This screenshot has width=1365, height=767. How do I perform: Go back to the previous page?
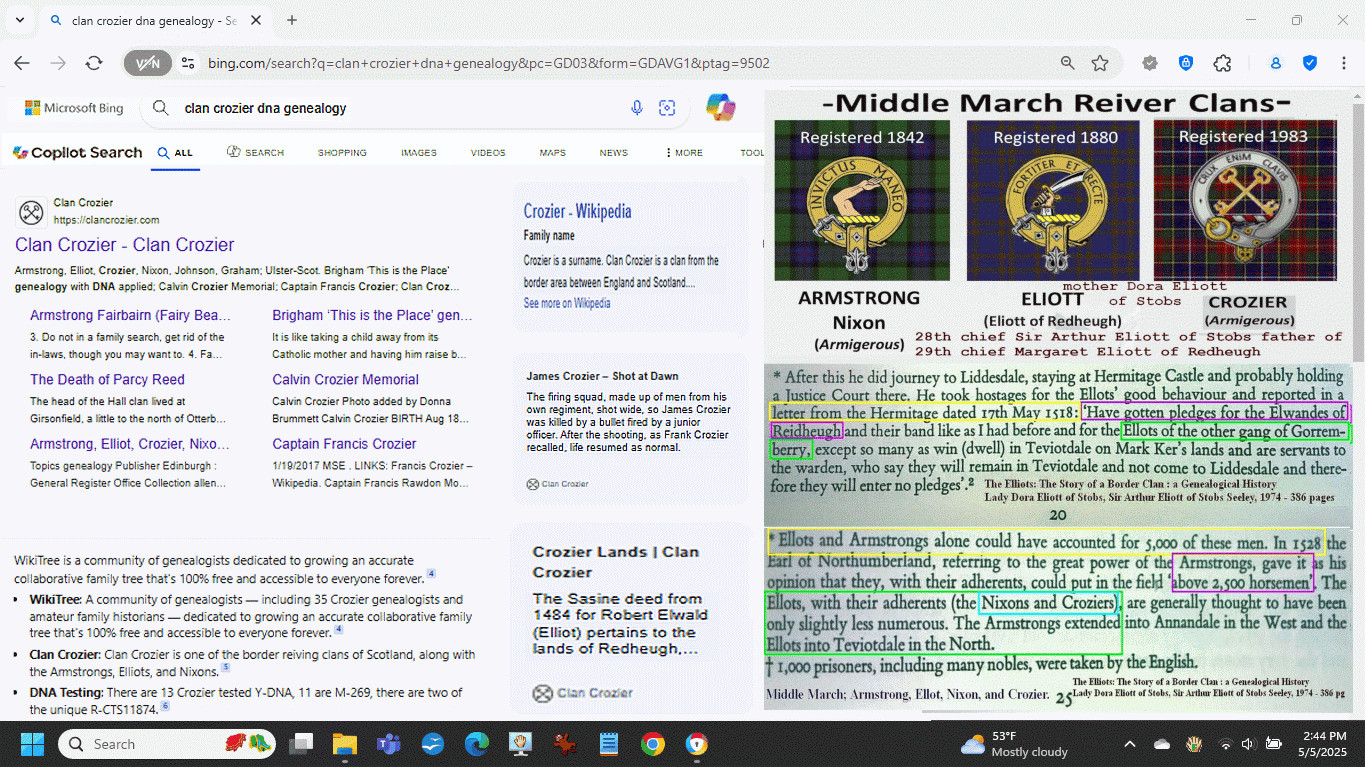tap(22, 63)
